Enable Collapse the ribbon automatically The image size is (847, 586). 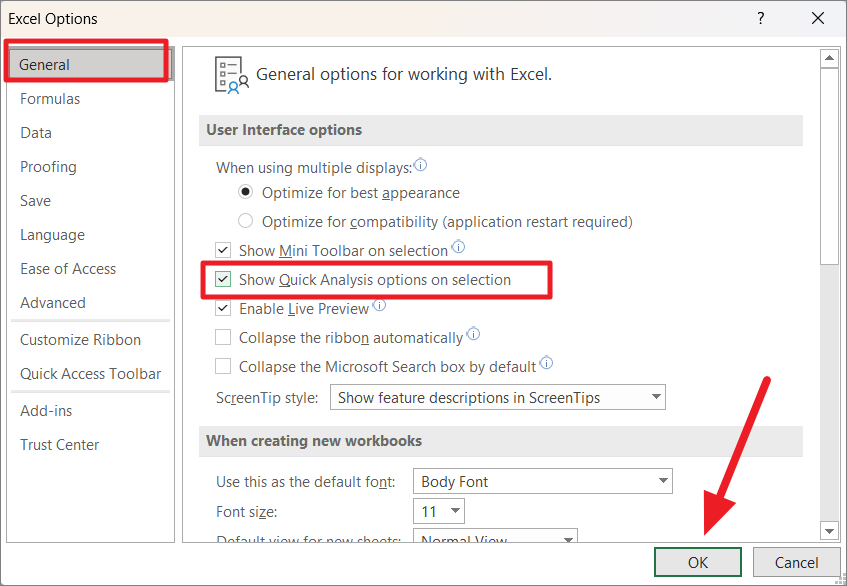[x=222, y=337]
